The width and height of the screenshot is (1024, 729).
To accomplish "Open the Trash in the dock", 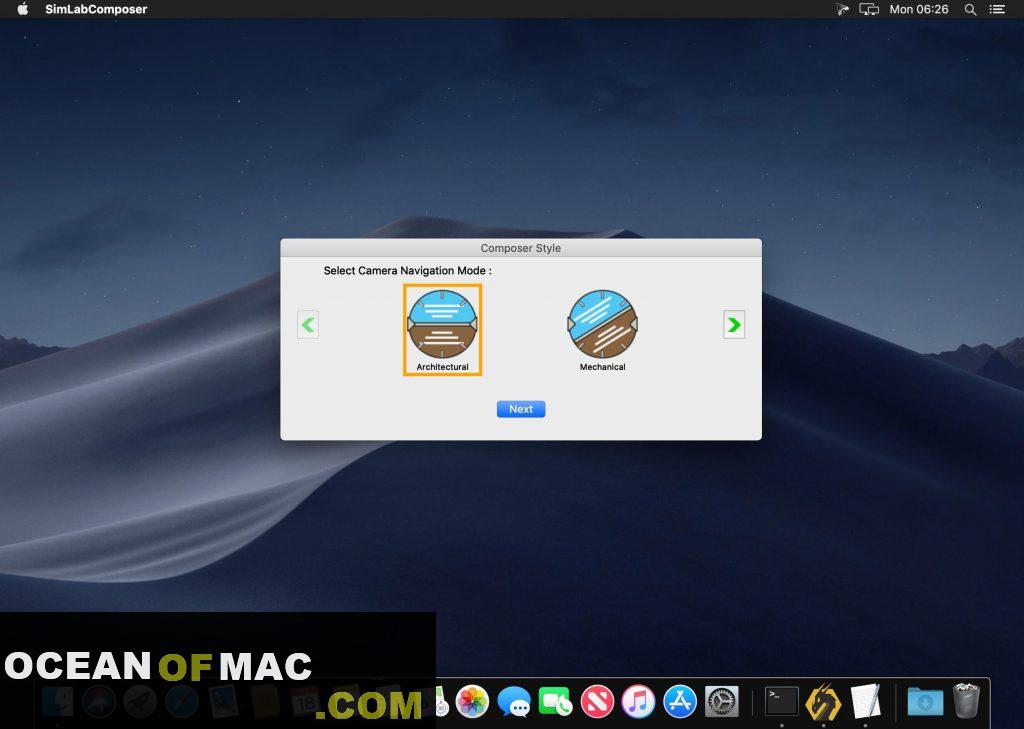I will coord(966,701).
